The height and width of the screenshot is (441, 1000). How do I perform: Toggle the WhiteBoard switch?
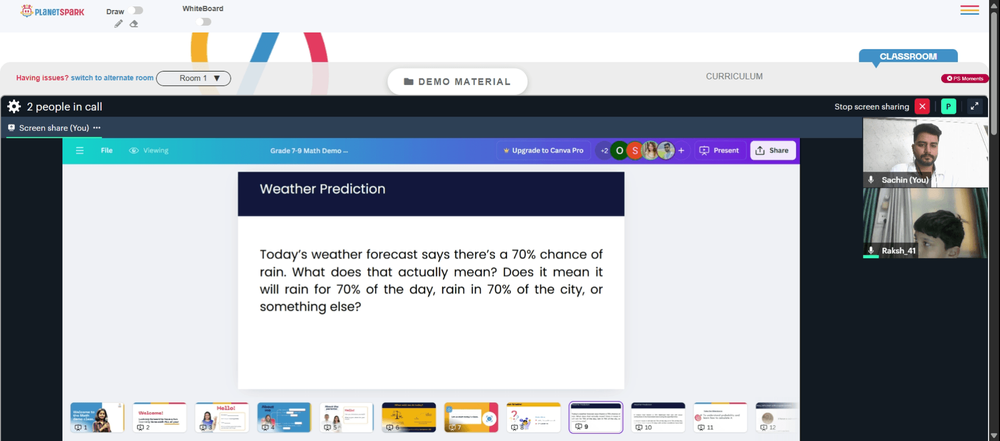pyautogui.click(x=203, y=22)
